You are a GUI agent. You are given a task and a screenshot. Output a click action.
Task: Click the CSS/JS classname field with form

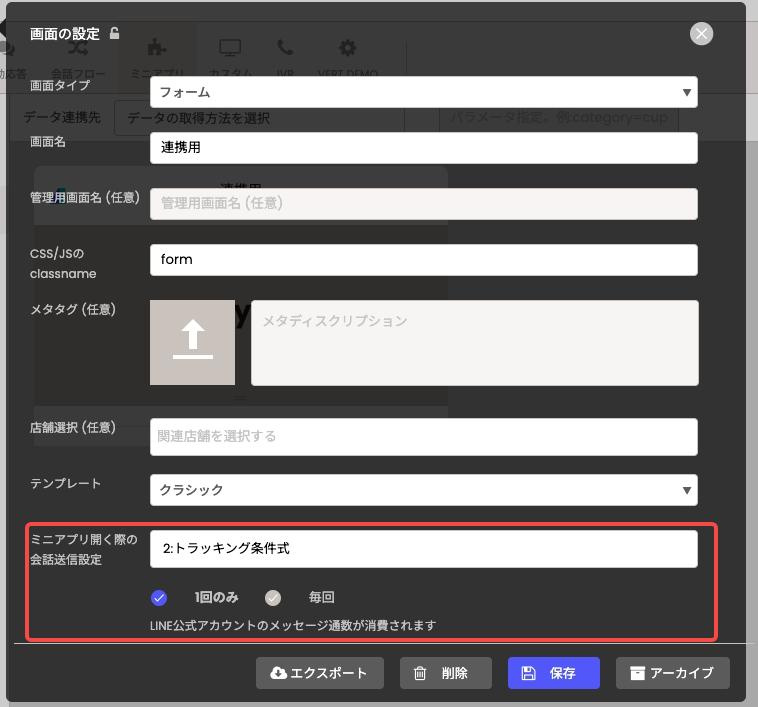click(x=423, y=259)
